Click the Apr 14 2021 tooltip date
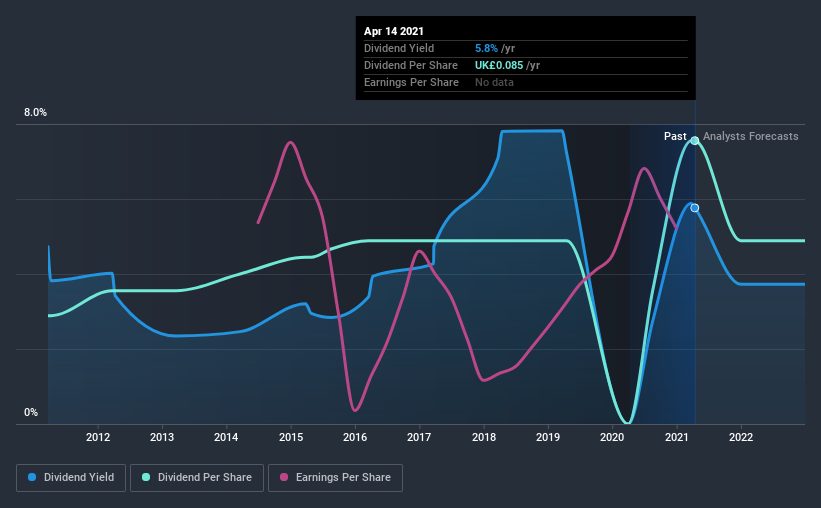 (x=394, y=31)
